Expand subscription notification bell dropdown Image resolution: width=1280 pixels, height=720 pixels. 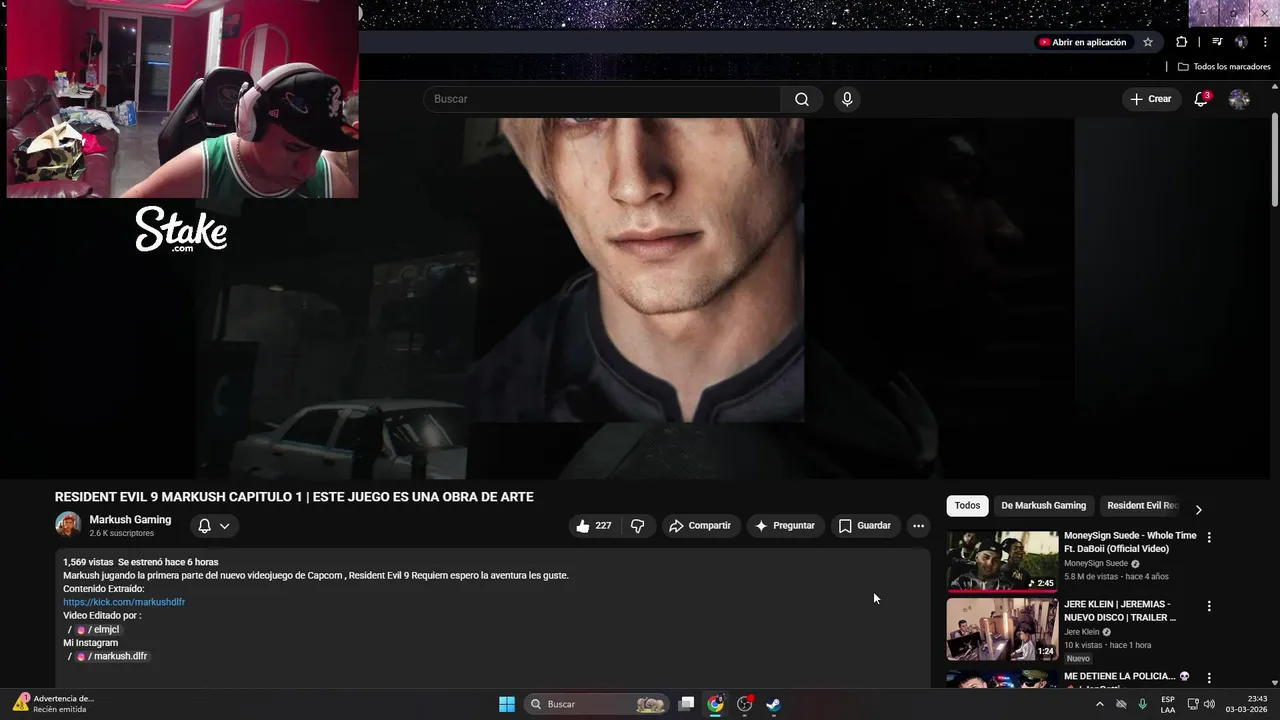pyautogui.click(x=214, y=526)
